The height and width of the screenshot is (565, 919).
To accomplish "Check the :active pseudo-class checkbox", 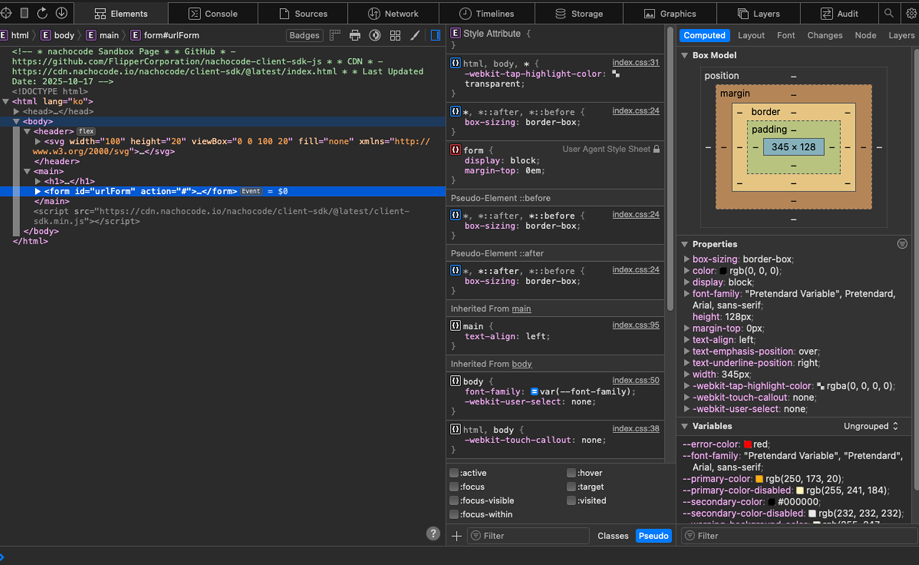I will 454,473.
